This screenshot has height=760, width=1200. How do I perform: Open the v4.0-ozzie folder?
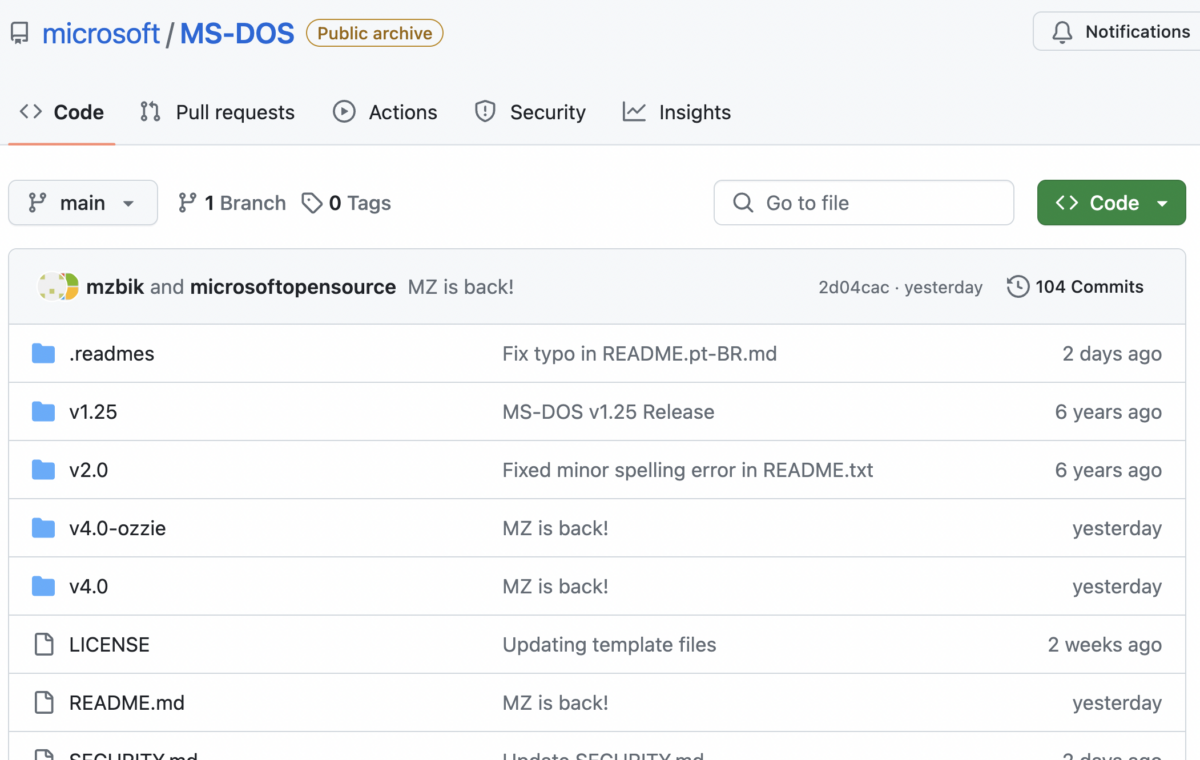coord(117,528)
